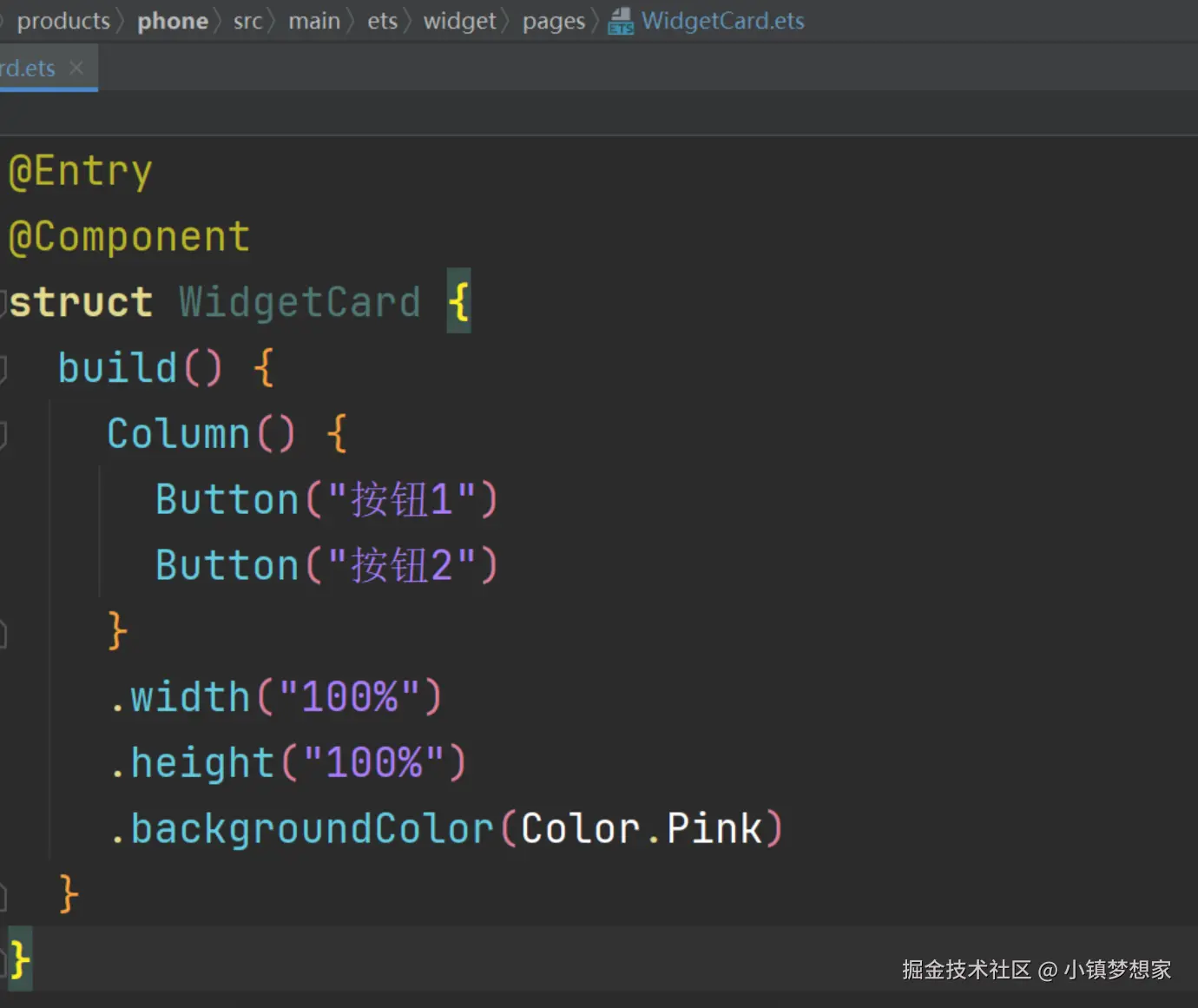Image resolution: width=1198 pixels, height=1008 pixels.
Task: Go to the widget breadcrumb segment
Action: pos(459,21)
